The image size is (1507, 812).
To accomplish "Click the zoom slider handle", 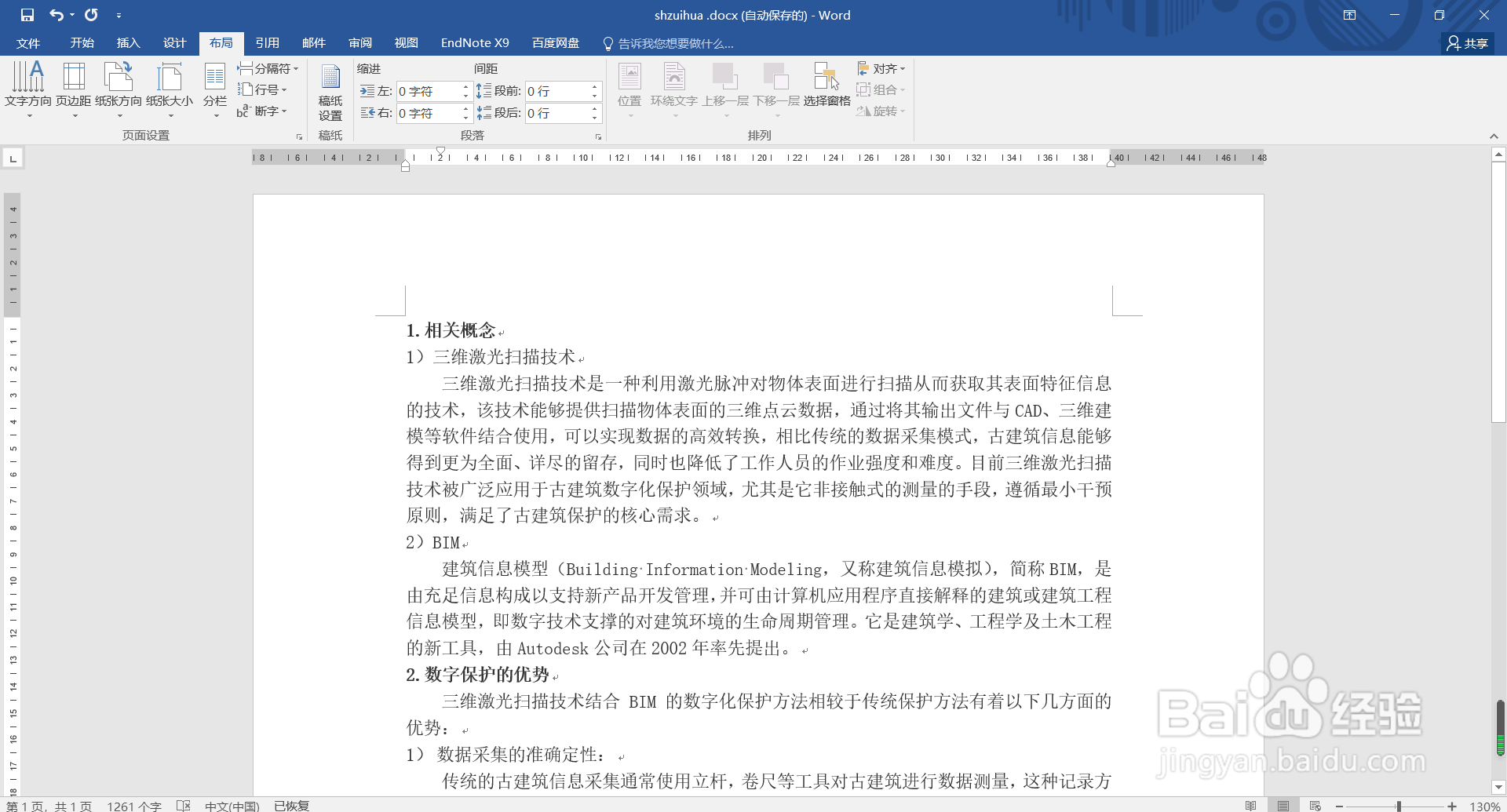I will tap(1399, 807).
